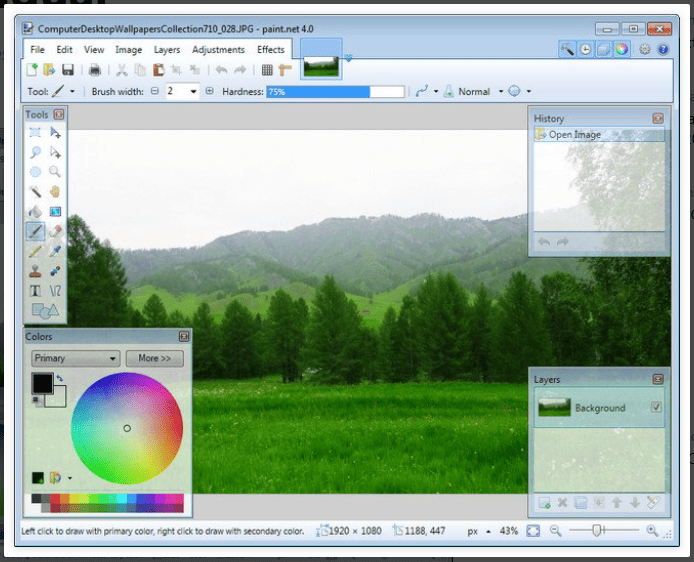This screenshot has width=694, height=562.
Task: Click the Print toolbar icon
Action: (95, 69)
